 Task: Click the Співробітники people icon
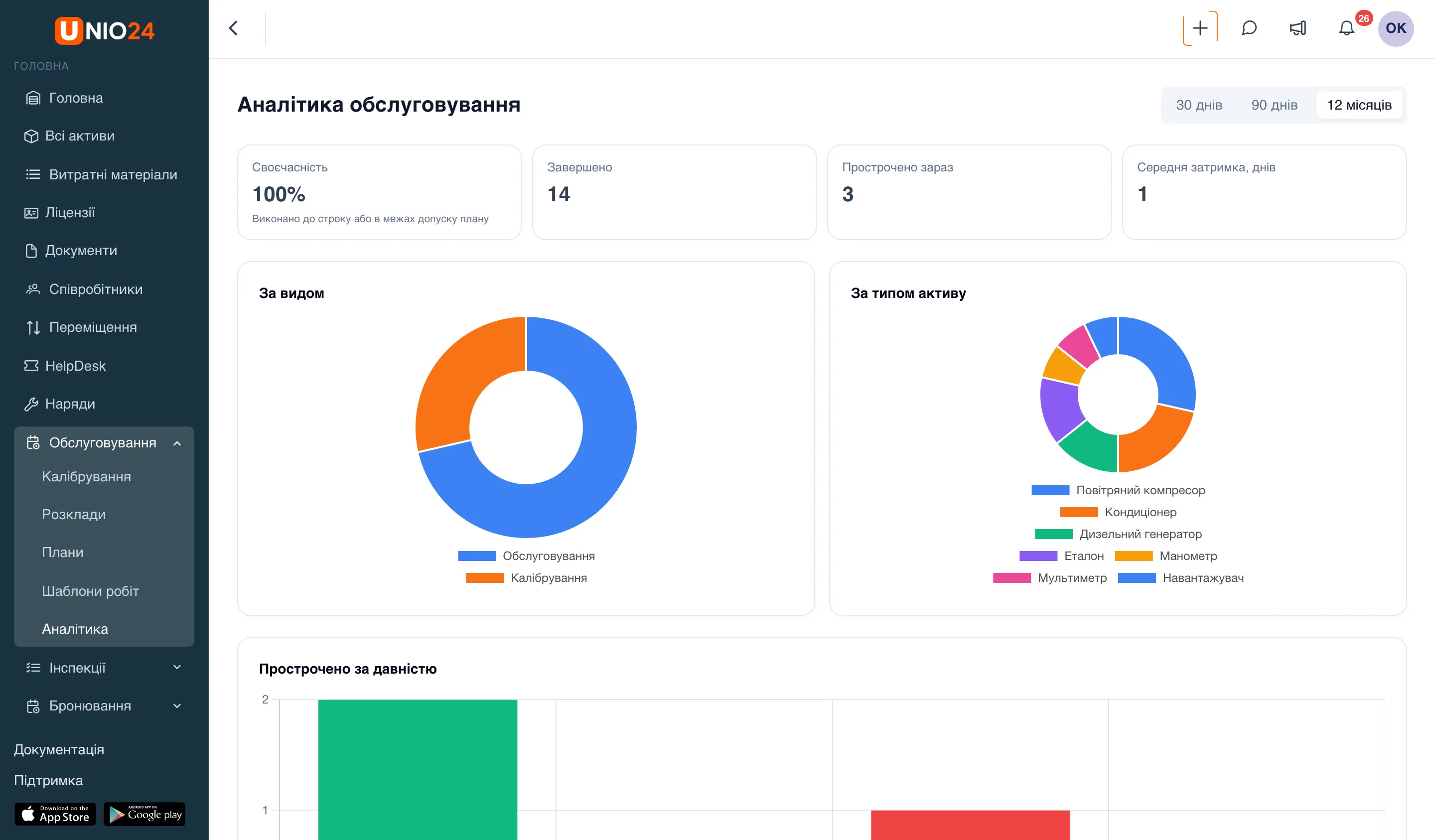33,289
